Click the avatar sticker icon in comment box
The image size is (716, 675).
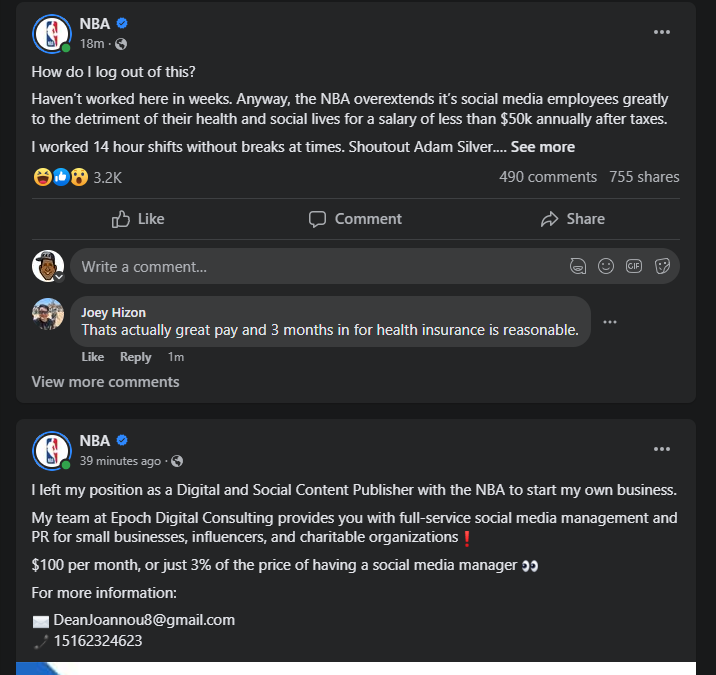[577, 266]
